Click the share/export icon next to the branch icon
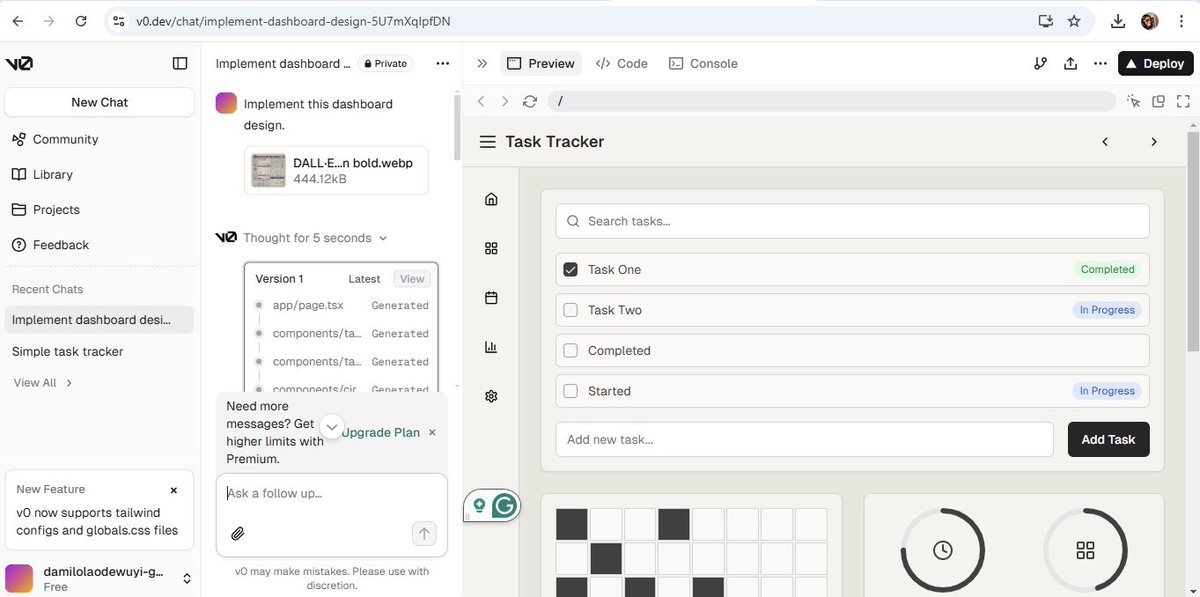Image resolution: width=1200 pixels, height=597 pixels. tap(1070, 63)
